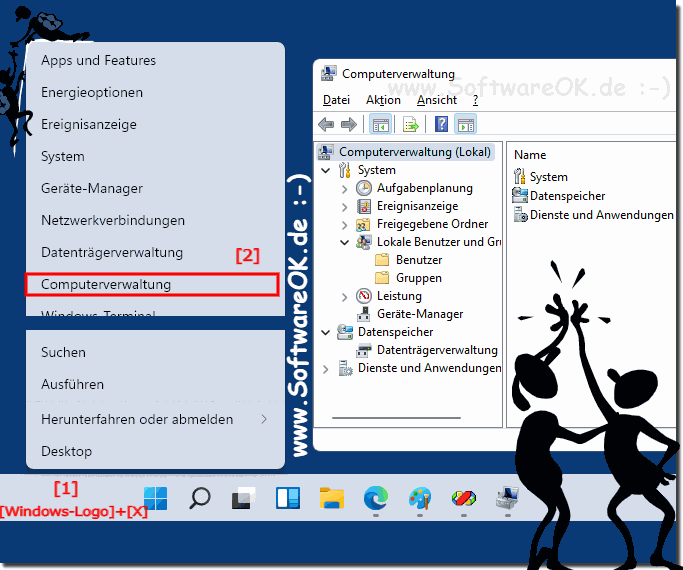Click the Benutzer folder icon

pos(382,260)
